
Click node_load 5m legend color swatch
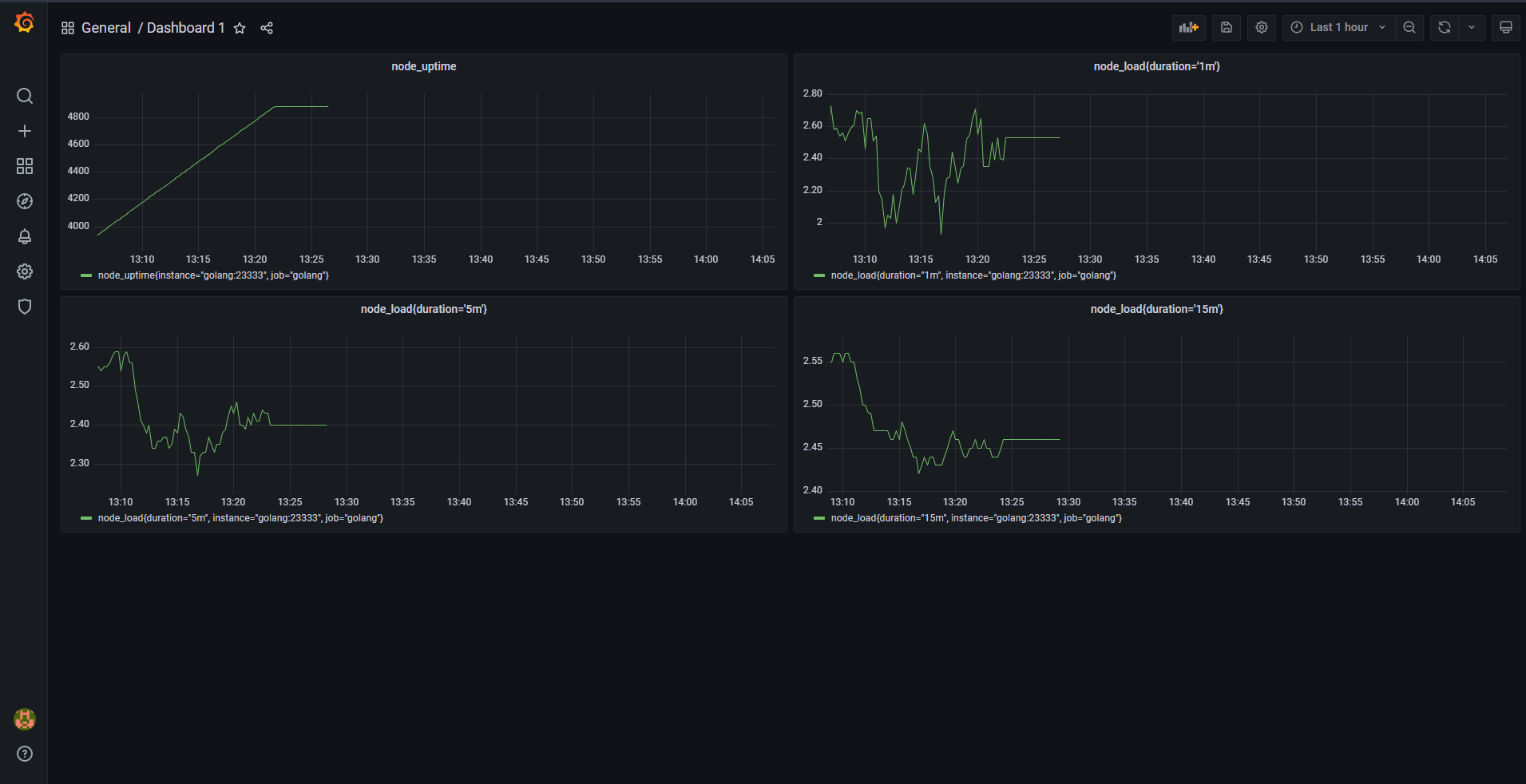point(86,518)
